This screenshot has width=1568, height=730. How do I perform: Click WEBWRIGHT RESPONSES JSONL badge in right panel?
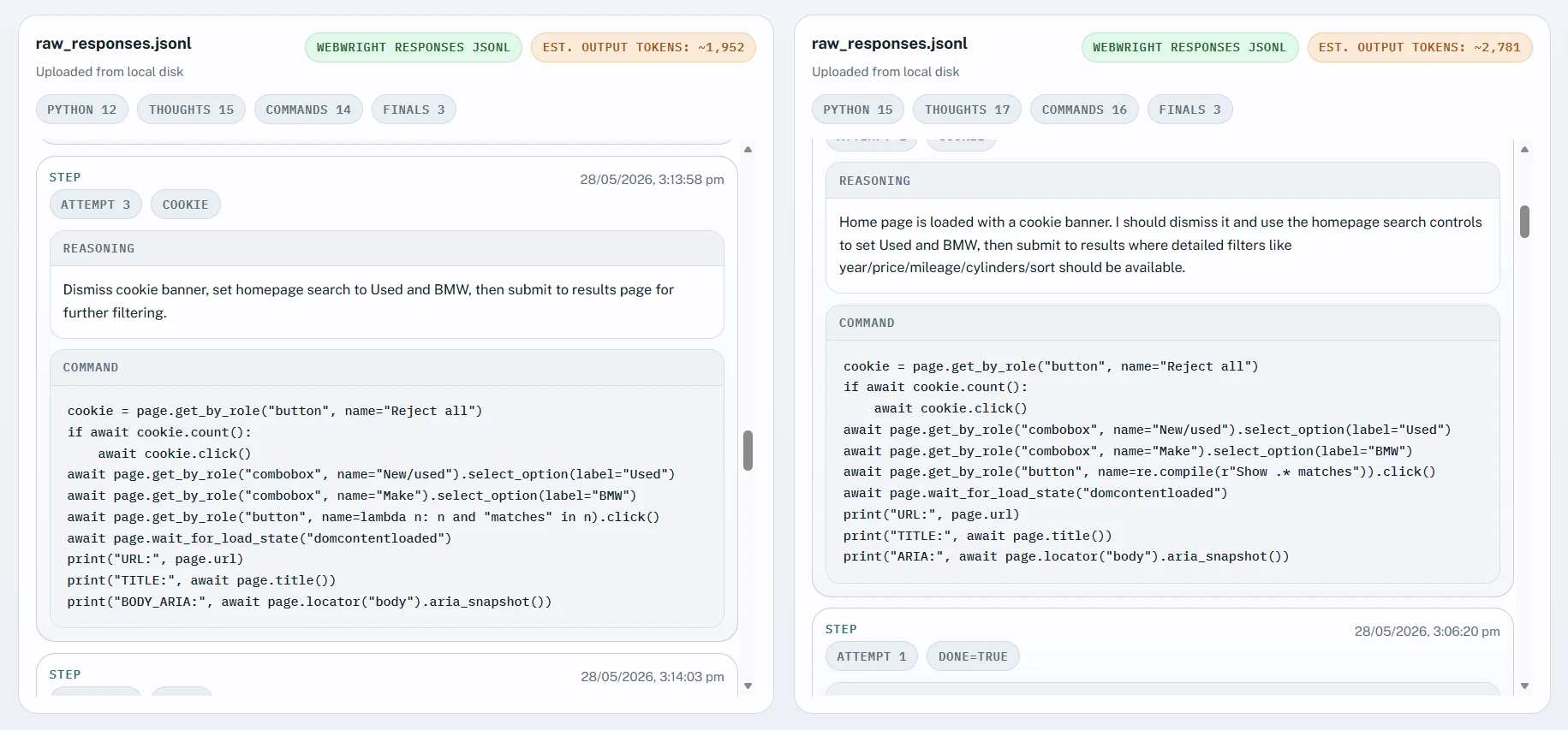coord(1189,47)
